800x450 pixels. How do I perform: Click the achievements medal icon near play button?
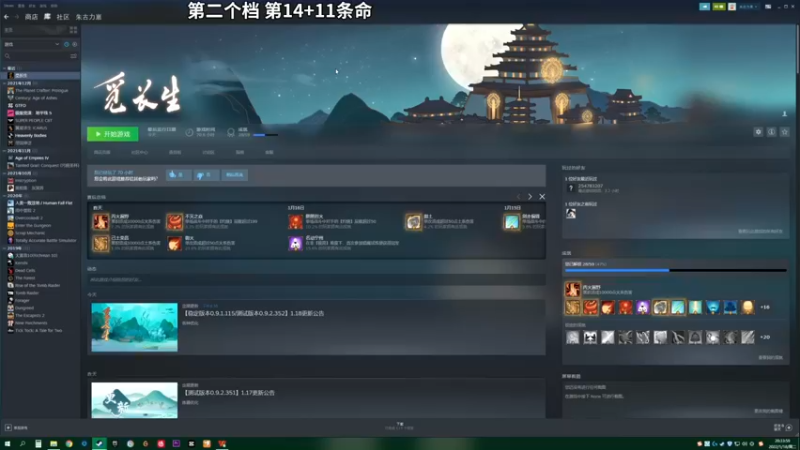(231, 133)
